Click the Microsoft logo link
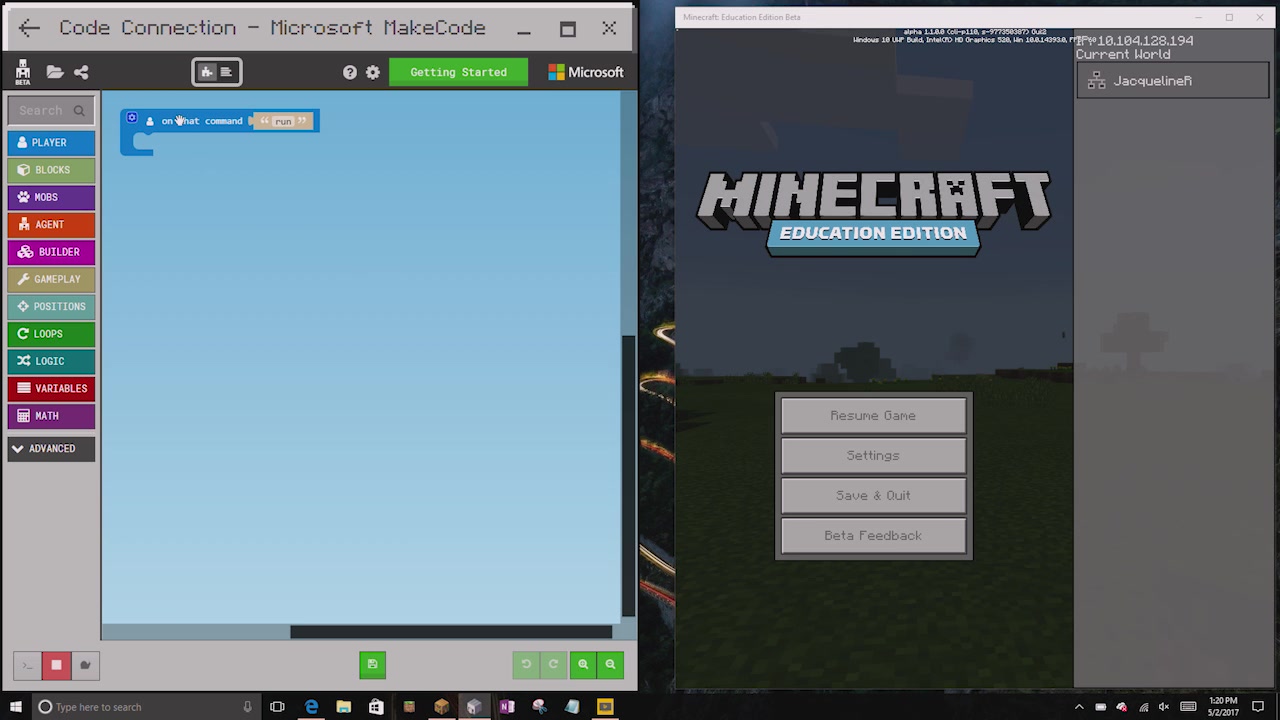Screen dimensions: 1280x720 [x=586, y=72]
